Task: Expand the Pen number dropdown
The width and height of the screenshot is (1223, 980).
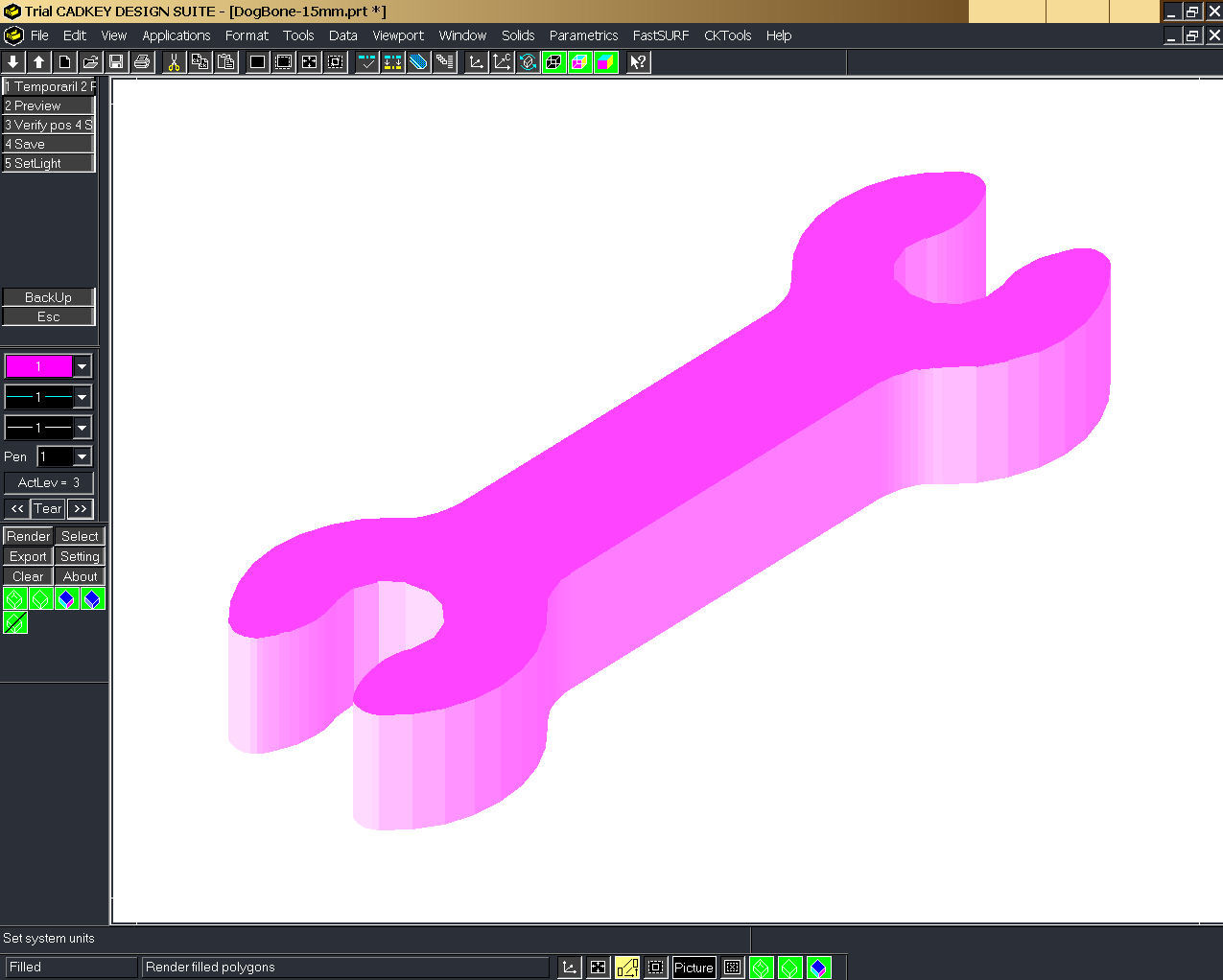Action: coord(82,457)
